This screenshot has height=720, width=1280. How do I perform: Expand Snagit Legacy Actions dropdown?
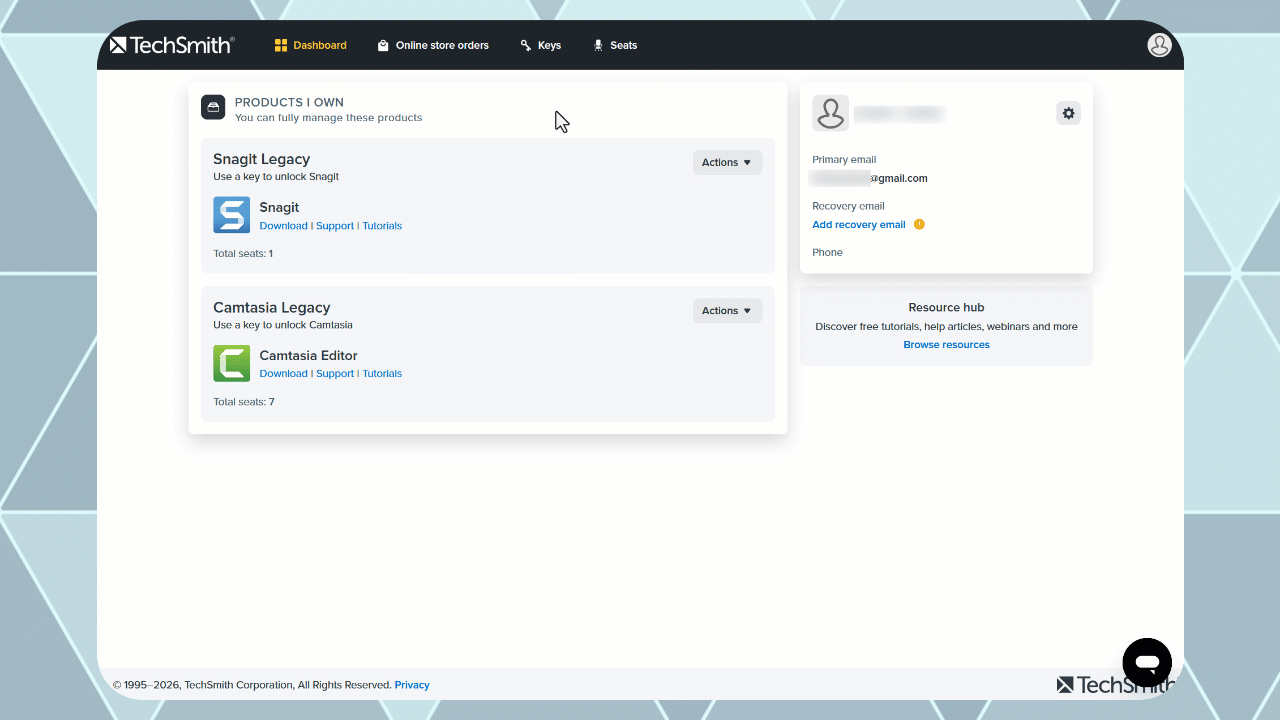click(x=727, y=162)
